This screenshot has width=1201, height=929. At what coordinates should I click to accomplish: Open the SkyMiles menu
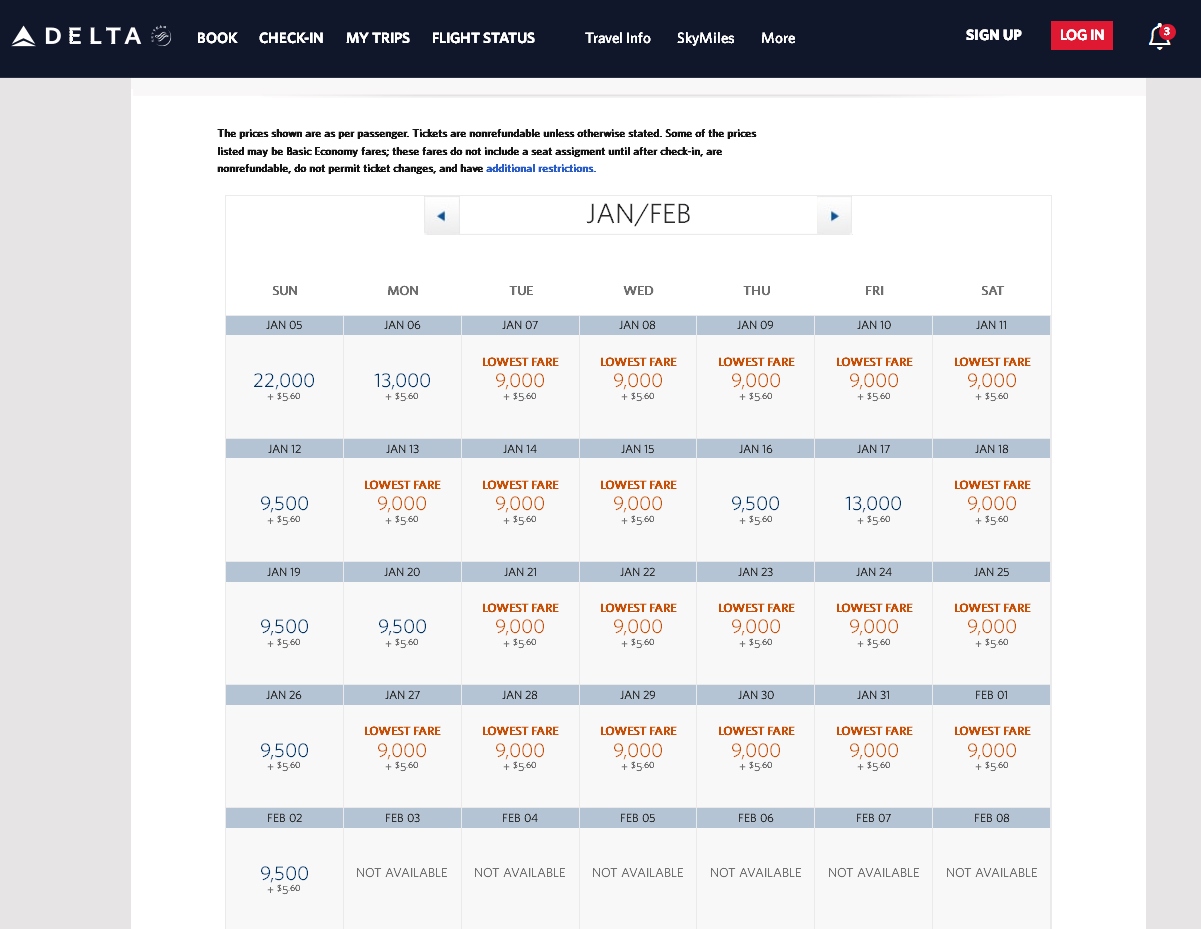coord(706,38)
